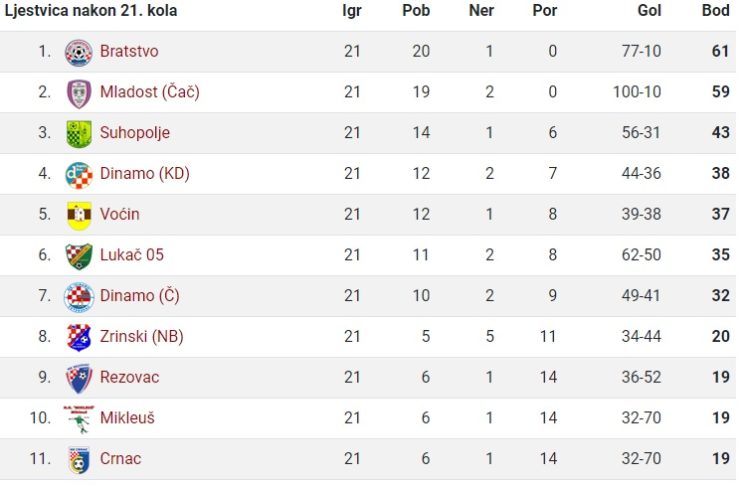Click the Voćin yellow crest icon
Screen dimensions: 741x486
click(78, 216)
